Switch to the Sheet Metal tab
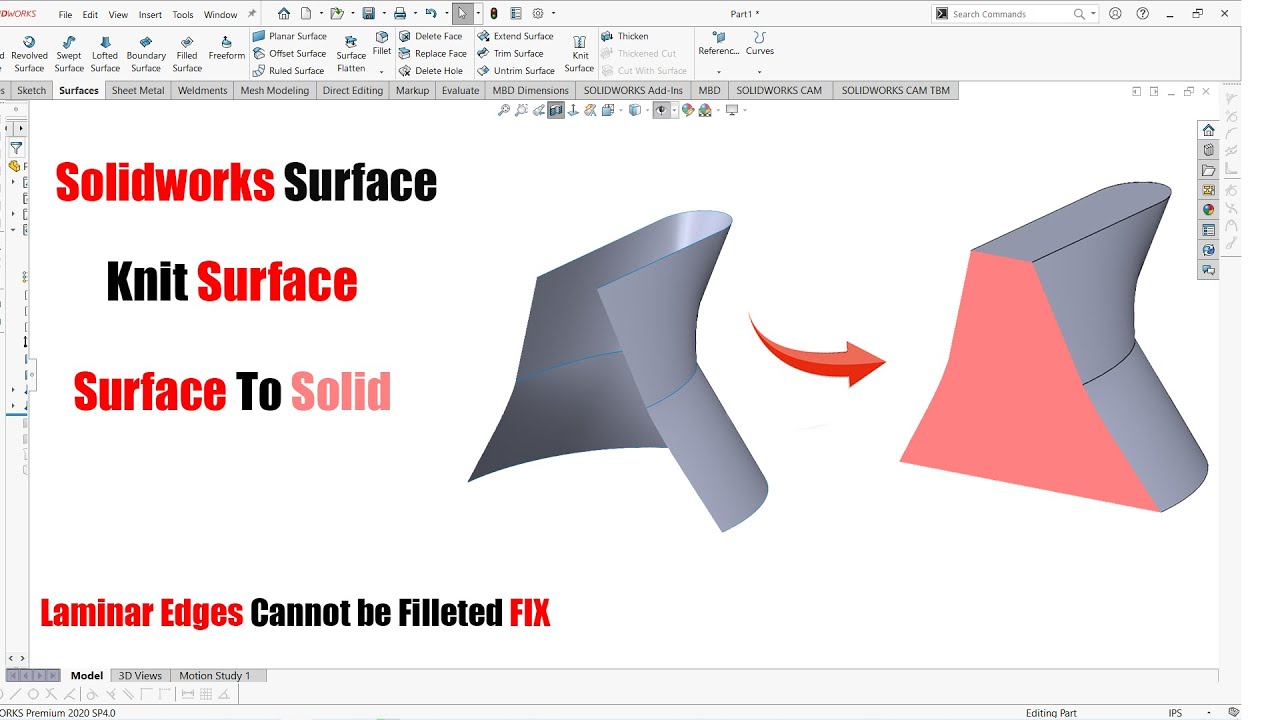The width and height of the screenshot is (1280, 720). tap(138, 90)
